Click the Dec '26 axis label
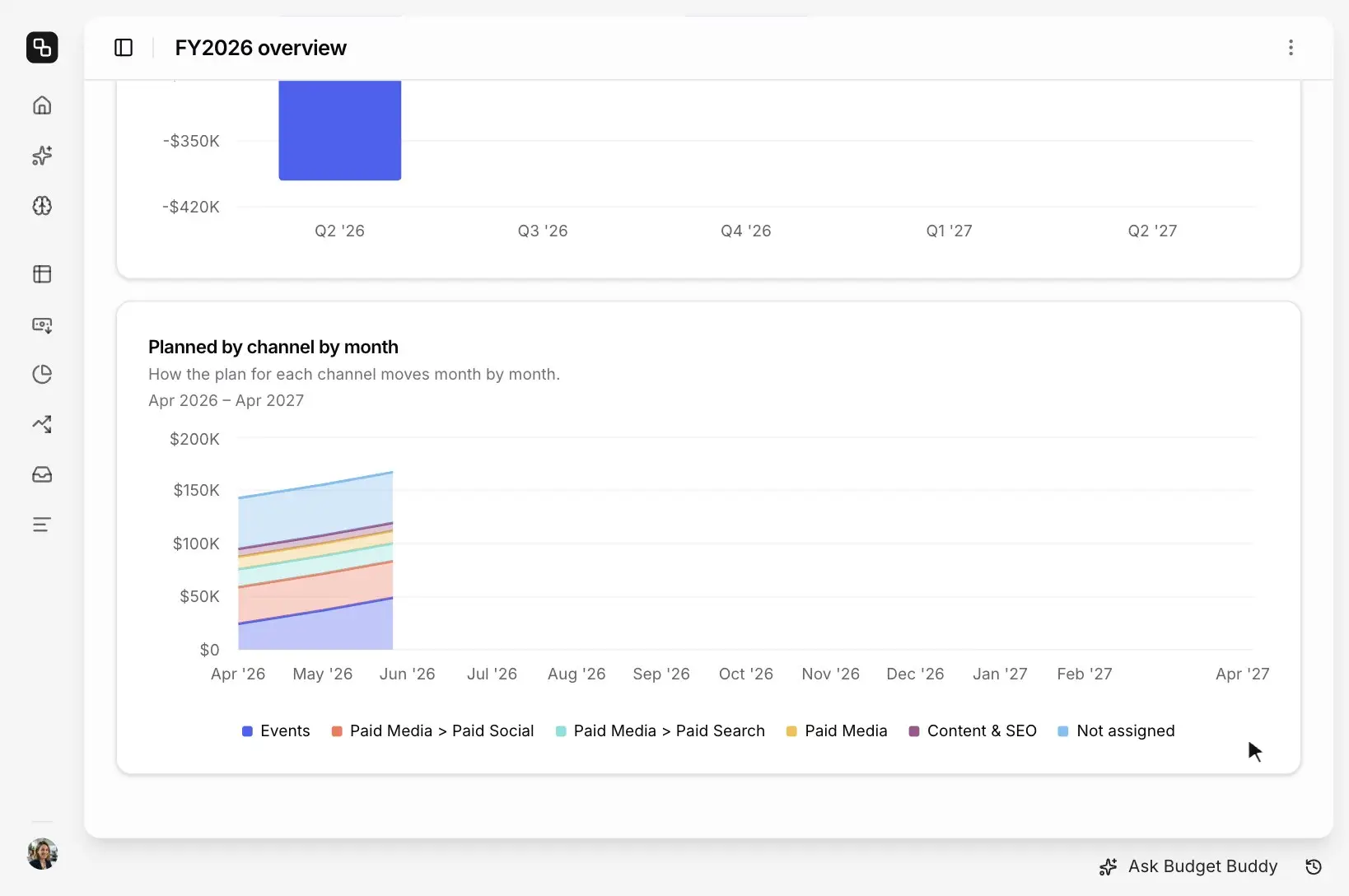1349x896 pixels. click(915, 674)
